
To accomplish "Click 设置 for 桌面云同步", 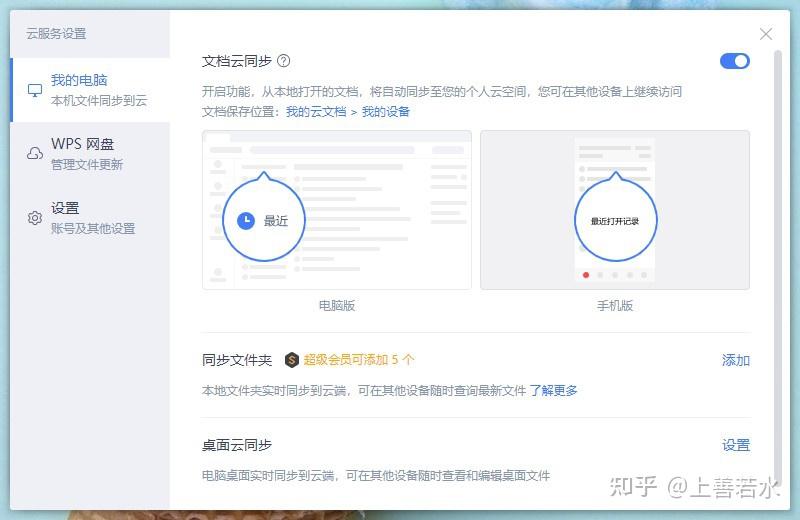I will coord(736,445).
